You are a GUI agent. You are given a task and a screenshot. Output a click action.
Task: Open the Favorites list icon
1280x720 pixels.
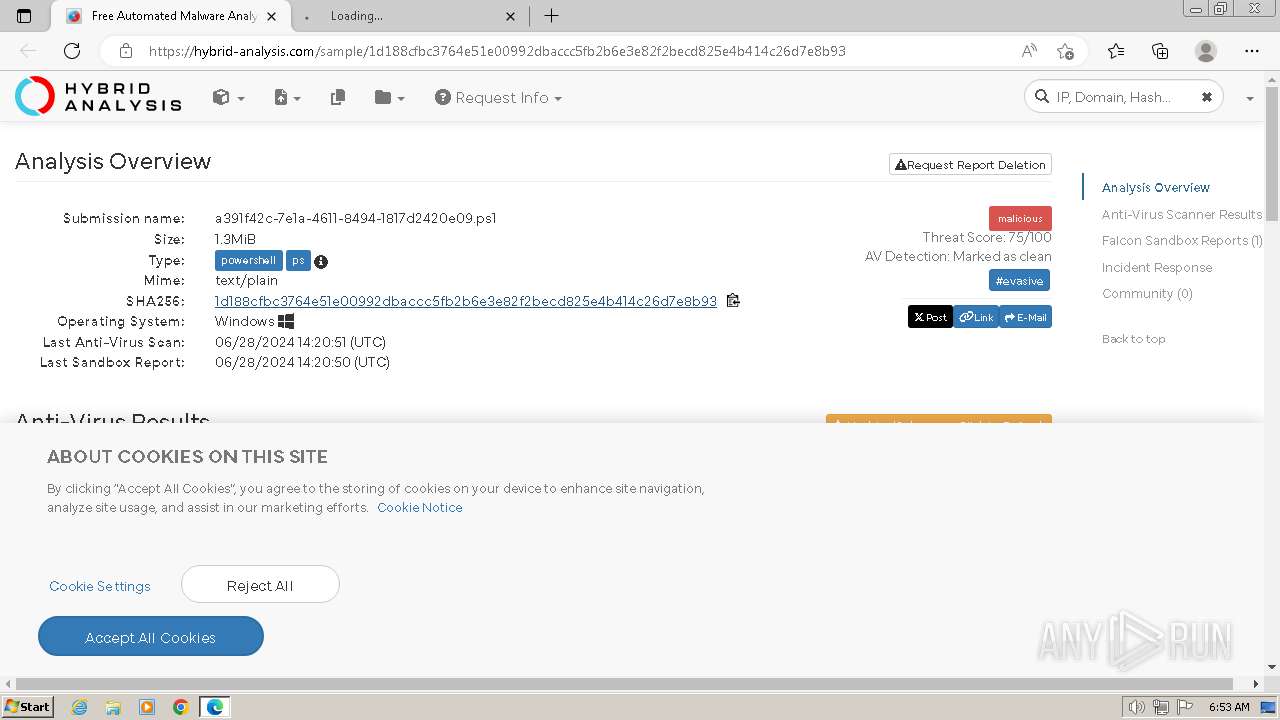pyautogui.click(x=1116, y=51)
